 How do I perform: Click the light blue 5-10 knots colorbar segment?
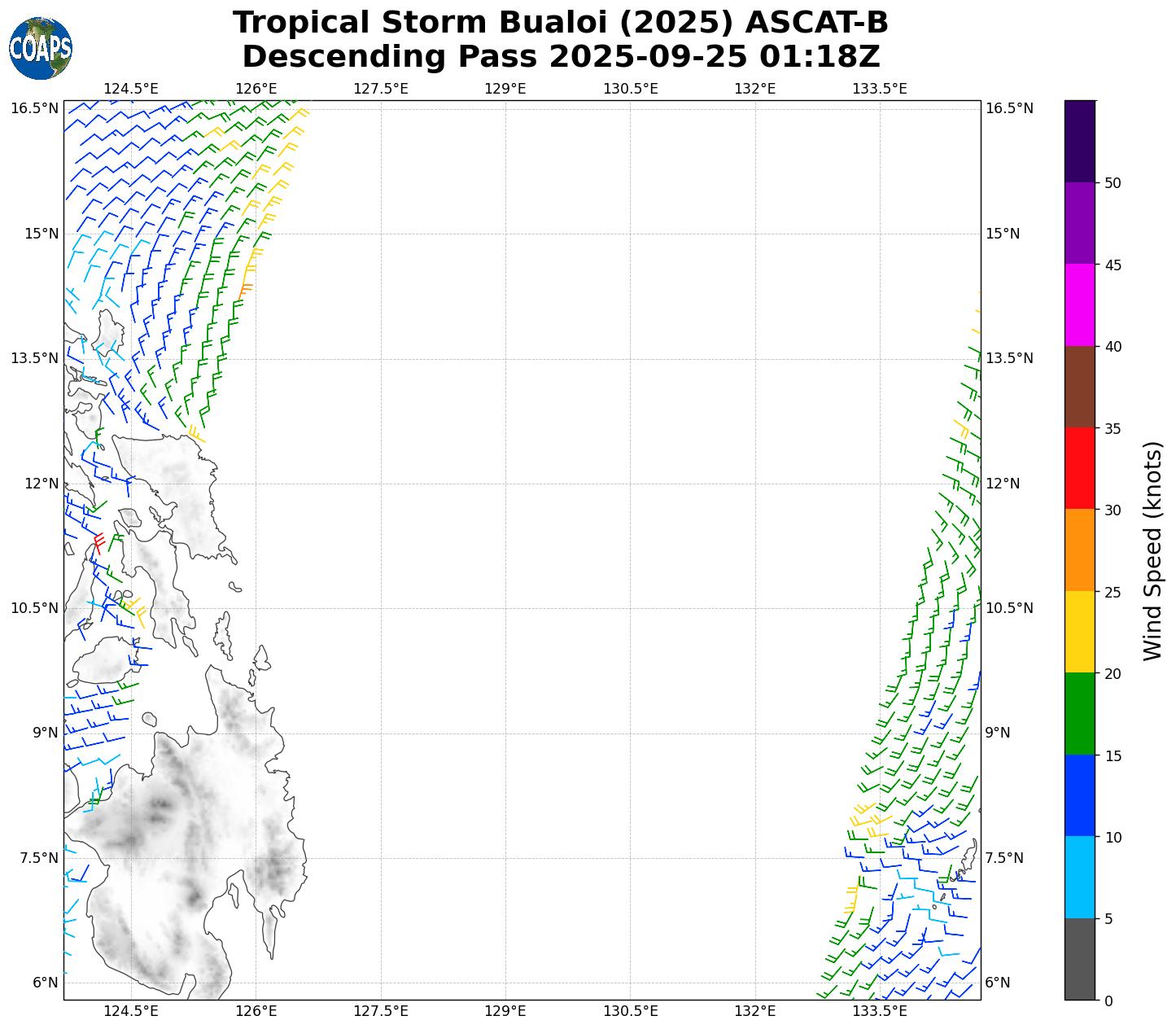tap(1080, 877)
